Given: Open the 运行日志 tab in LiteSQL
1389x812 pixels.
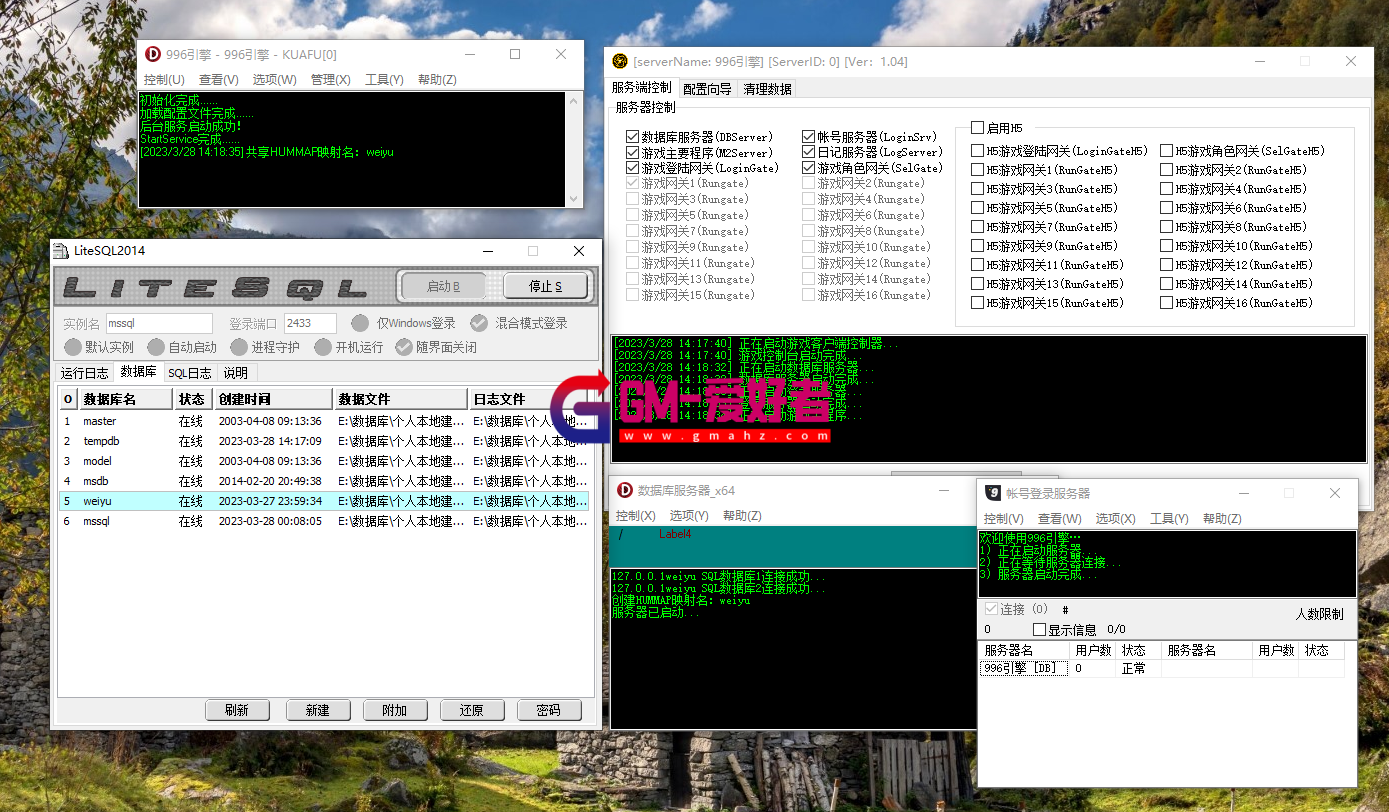Looking at the screenshot, I should 84,373.
